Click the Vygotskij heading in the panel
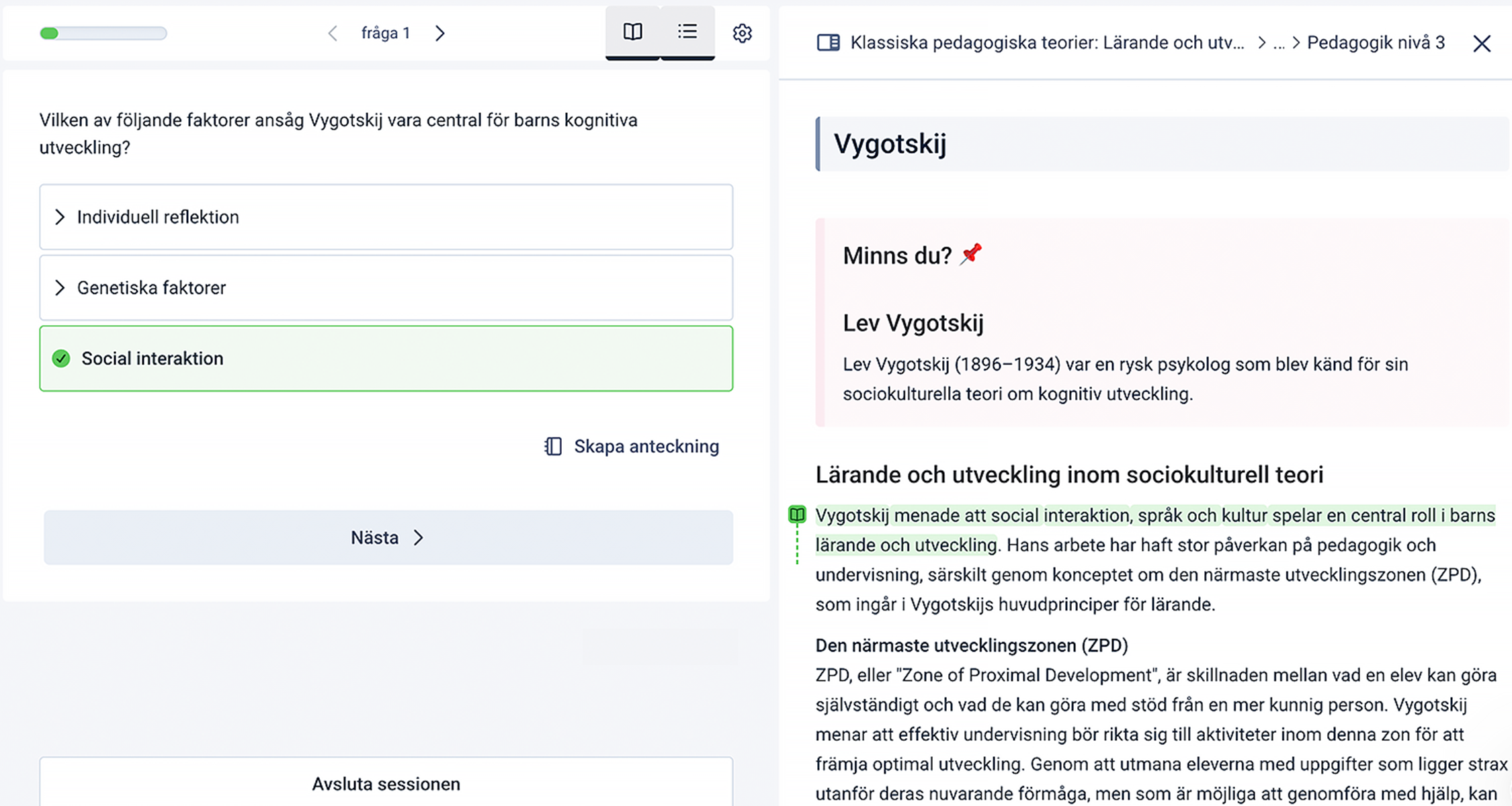The image size is (1512, 806). tap(890, 144)
